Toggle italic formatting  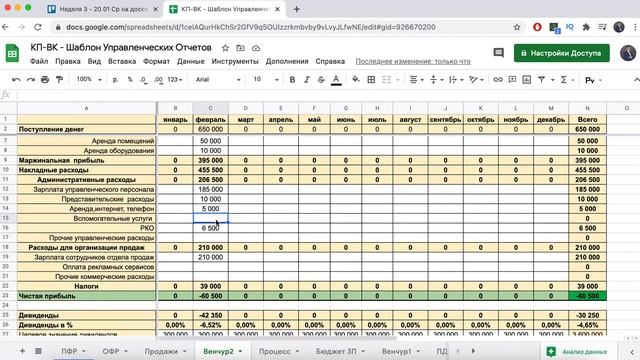[x=307, y=80]
